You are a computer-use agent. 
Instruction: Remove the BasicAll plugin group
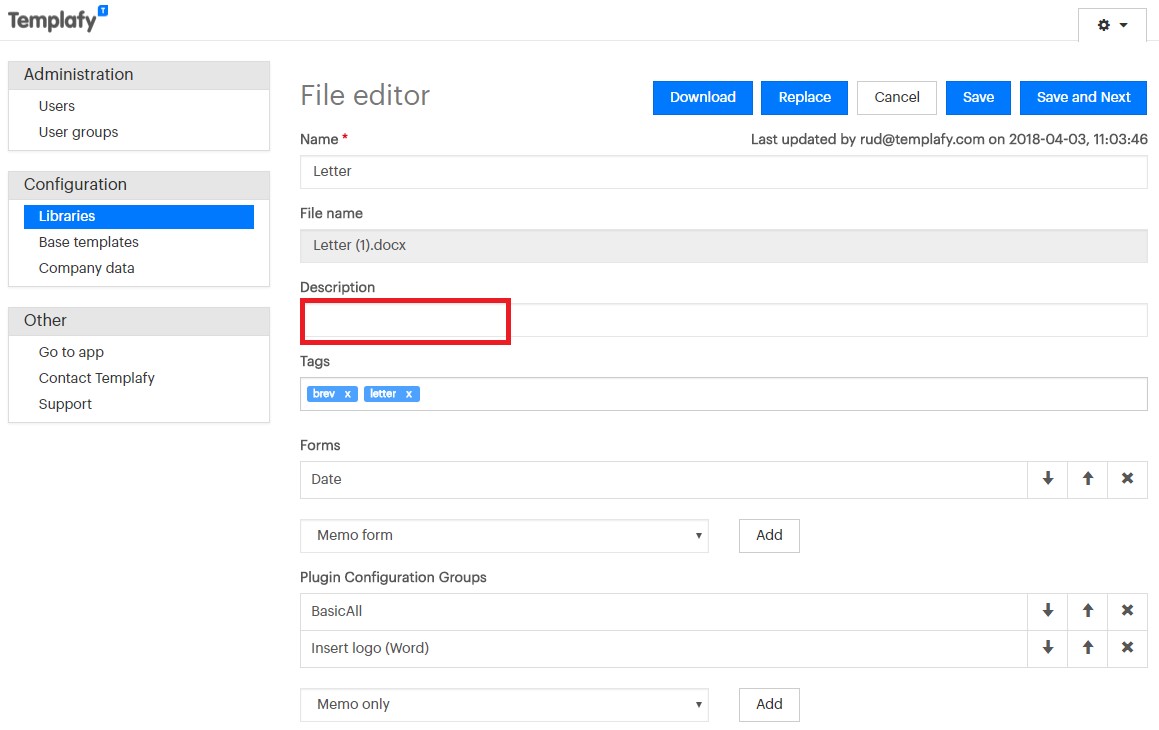coord(1127,611)
